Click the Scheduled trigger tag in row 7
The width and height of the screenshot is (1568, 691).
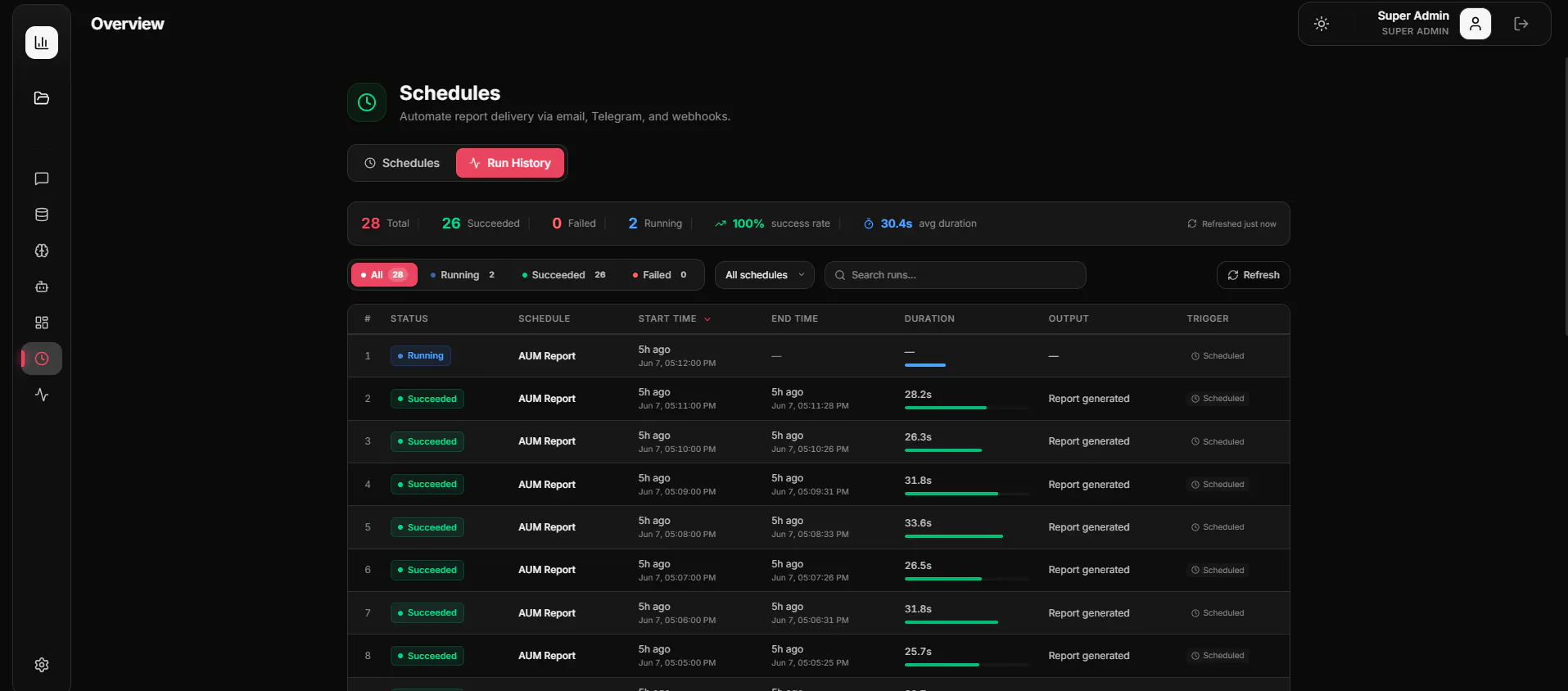pyautogui.click(x=1218, y=613)
